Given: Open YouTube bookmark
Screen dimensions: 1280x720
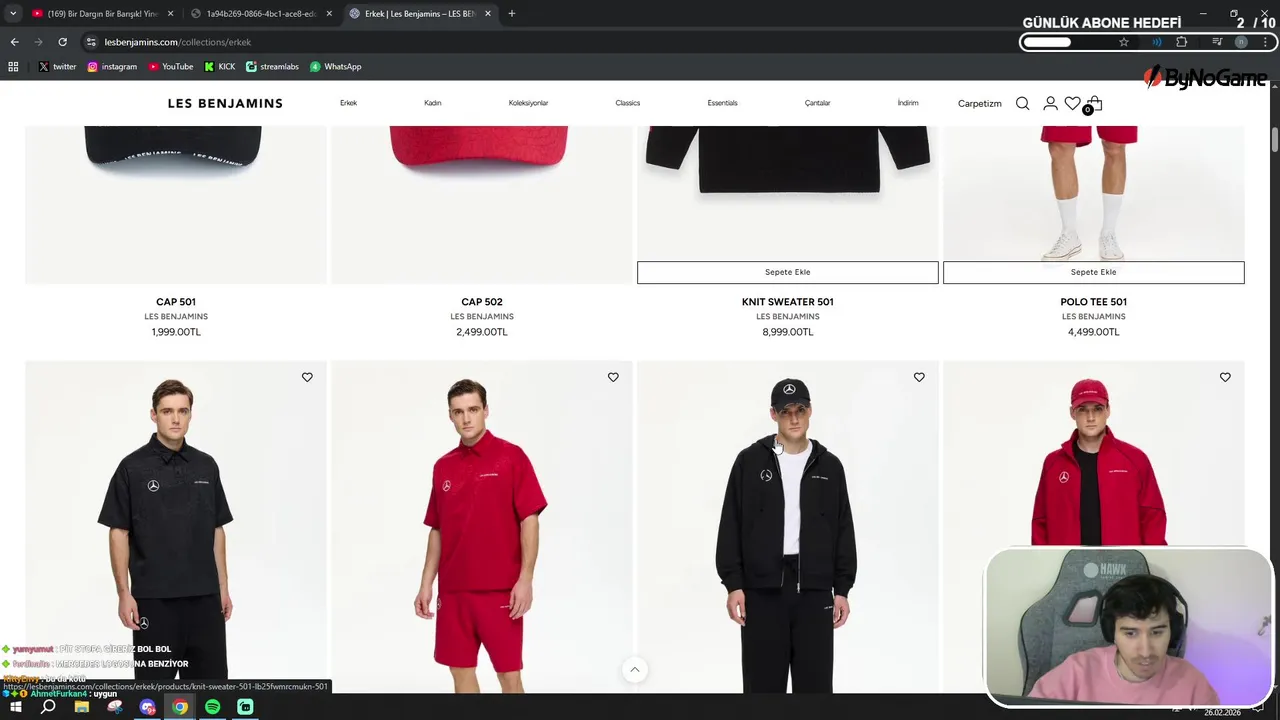Looking at the screenshot, I should tap(171, 66).
